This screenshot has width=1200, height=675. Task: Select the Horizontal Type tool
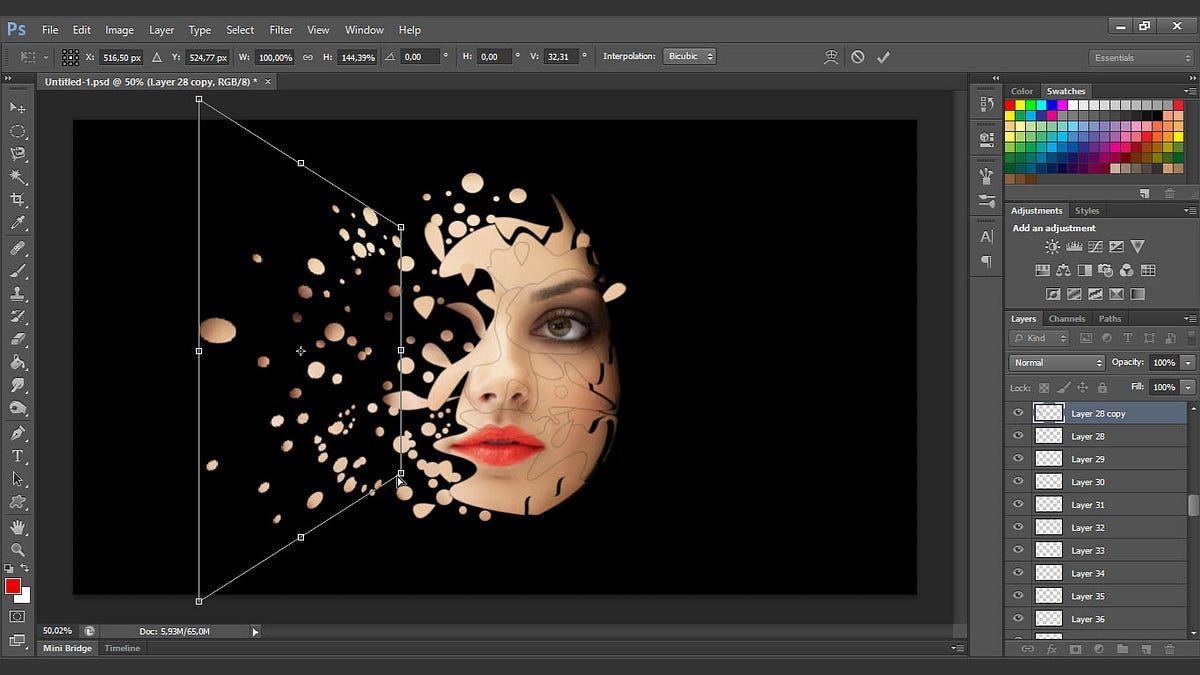pyautogui.click(x=17, y=456)
